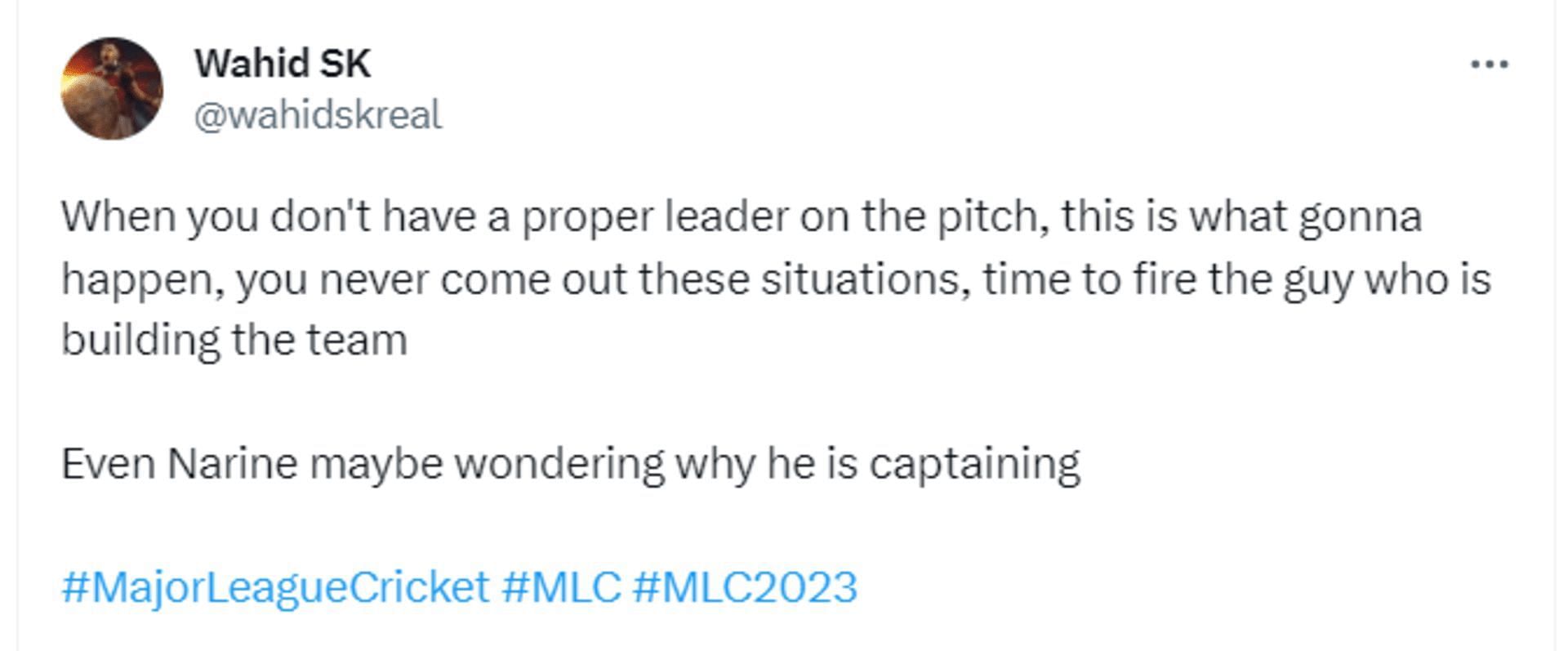Click the word 'captaining' in the tweet
This screenshot has width=1568, height=651.
(974, 466)
